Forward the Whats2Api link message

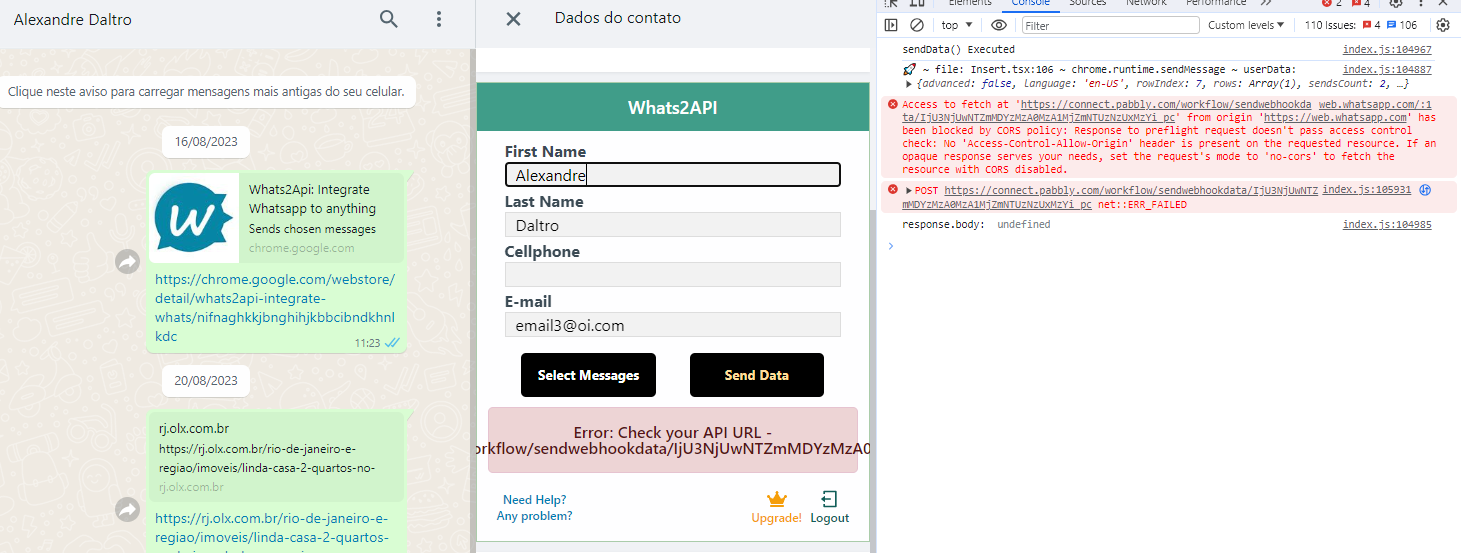click(x=127, y=262)
